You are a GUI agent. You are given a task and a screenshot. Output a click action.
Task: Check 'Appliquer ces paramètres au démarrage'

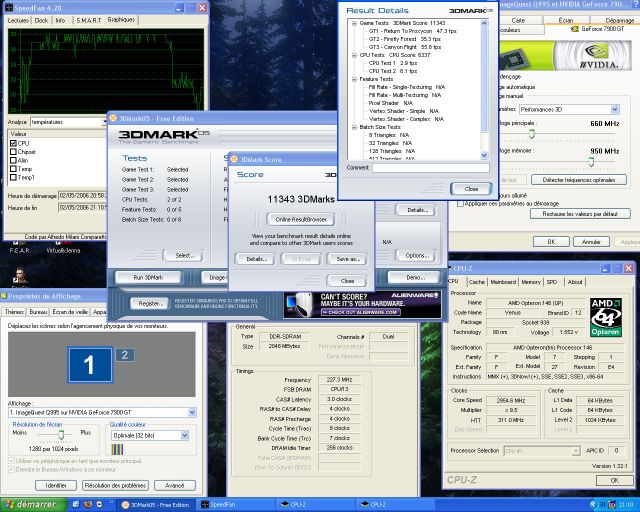(x=460, y=204)
